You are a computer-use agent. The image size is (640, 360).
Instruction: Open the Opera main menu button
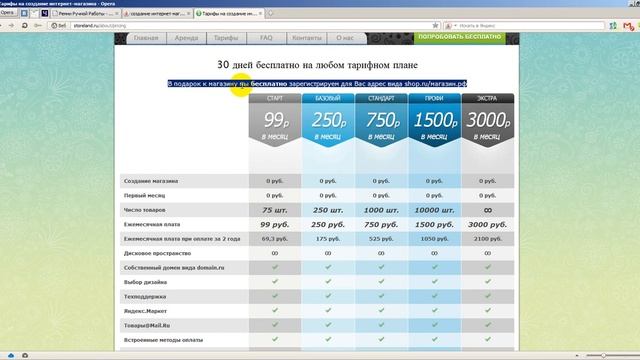(x=7, y=13)
